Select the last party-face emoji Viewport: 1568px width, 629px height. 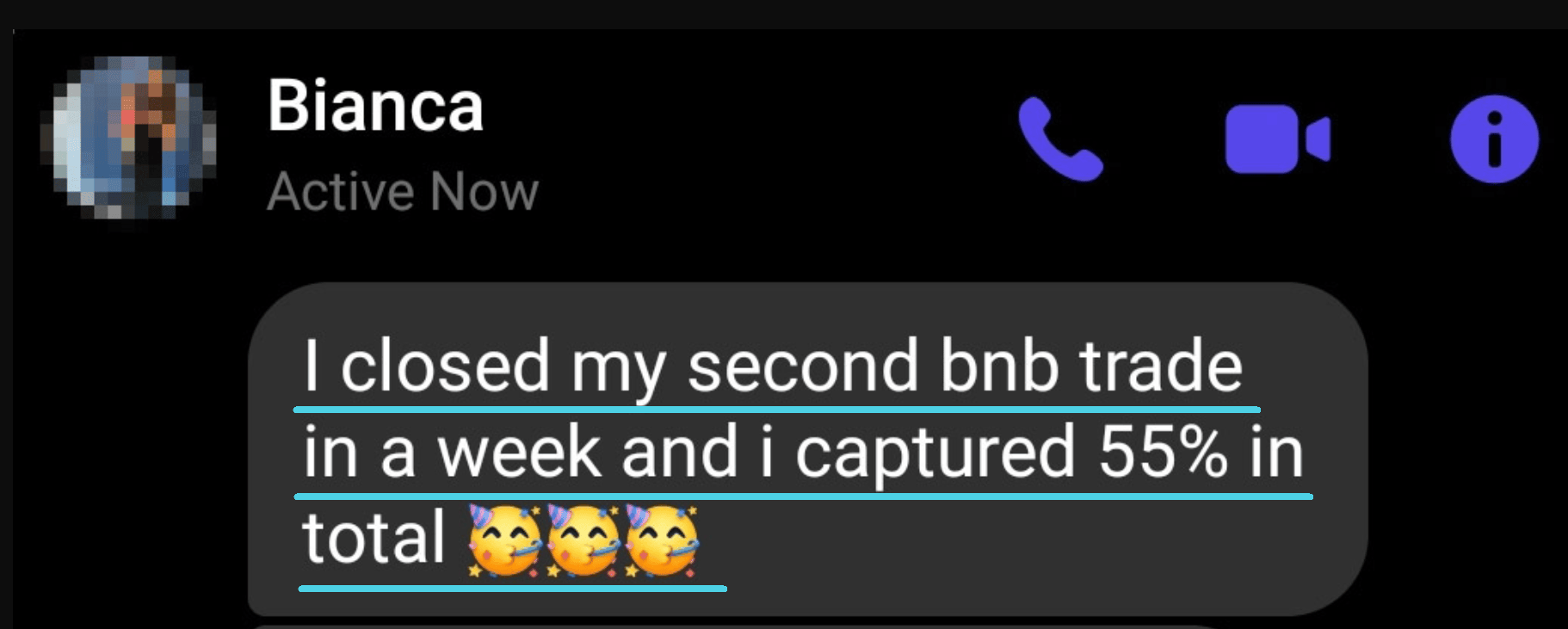click(x=661, y=540)
